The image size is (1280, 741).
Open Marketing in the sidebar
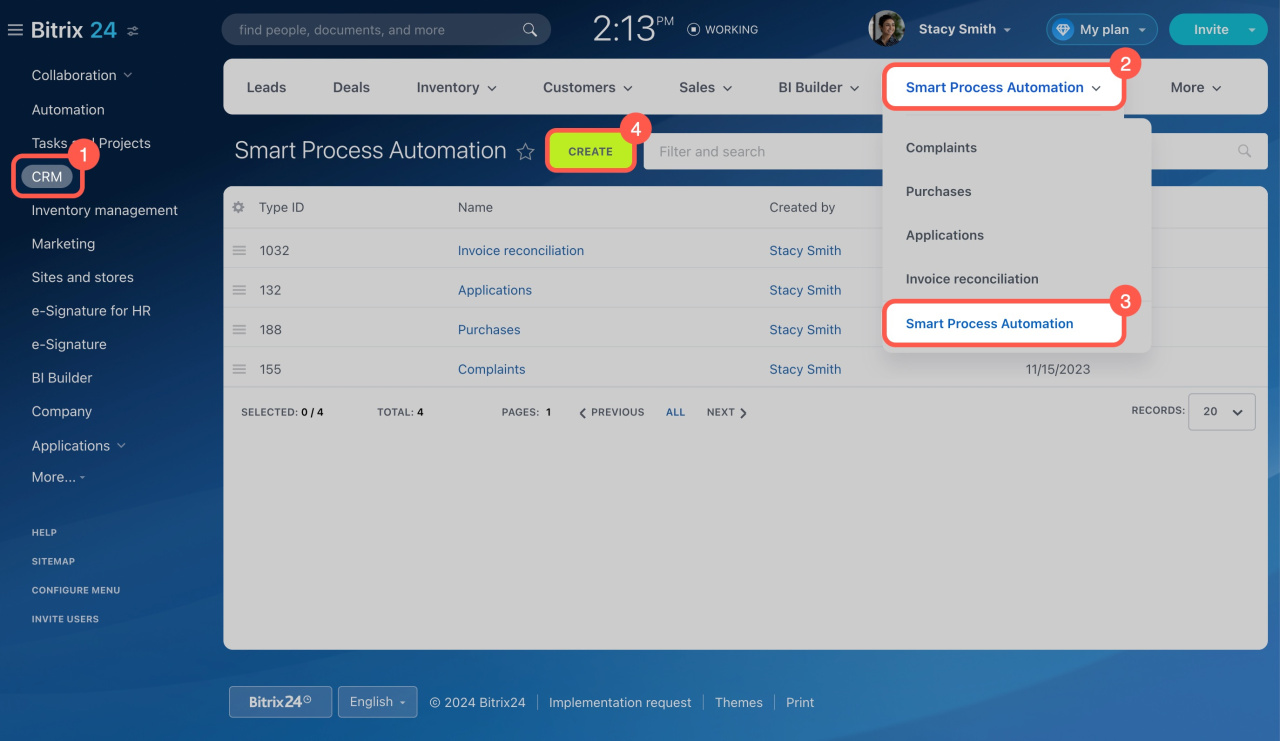[63, 244]
